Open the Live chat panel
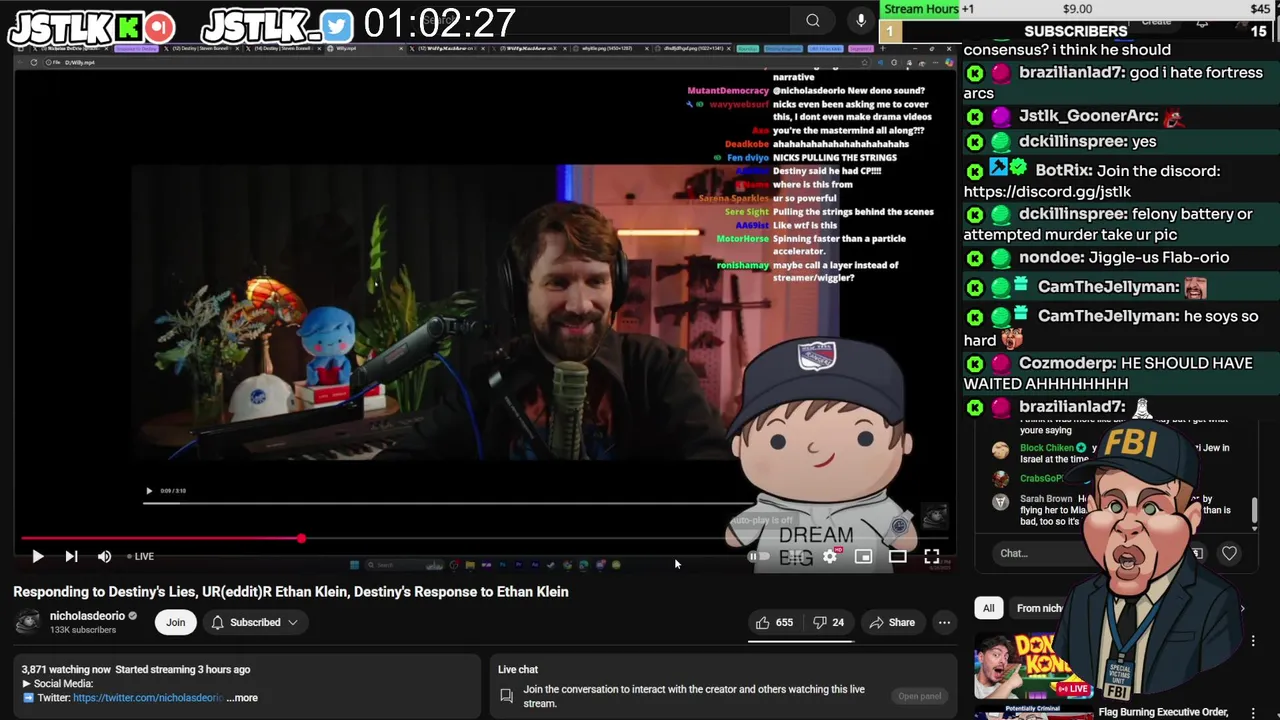Image resolution: width=1280 pixels, height=720 pixels. 919,696
